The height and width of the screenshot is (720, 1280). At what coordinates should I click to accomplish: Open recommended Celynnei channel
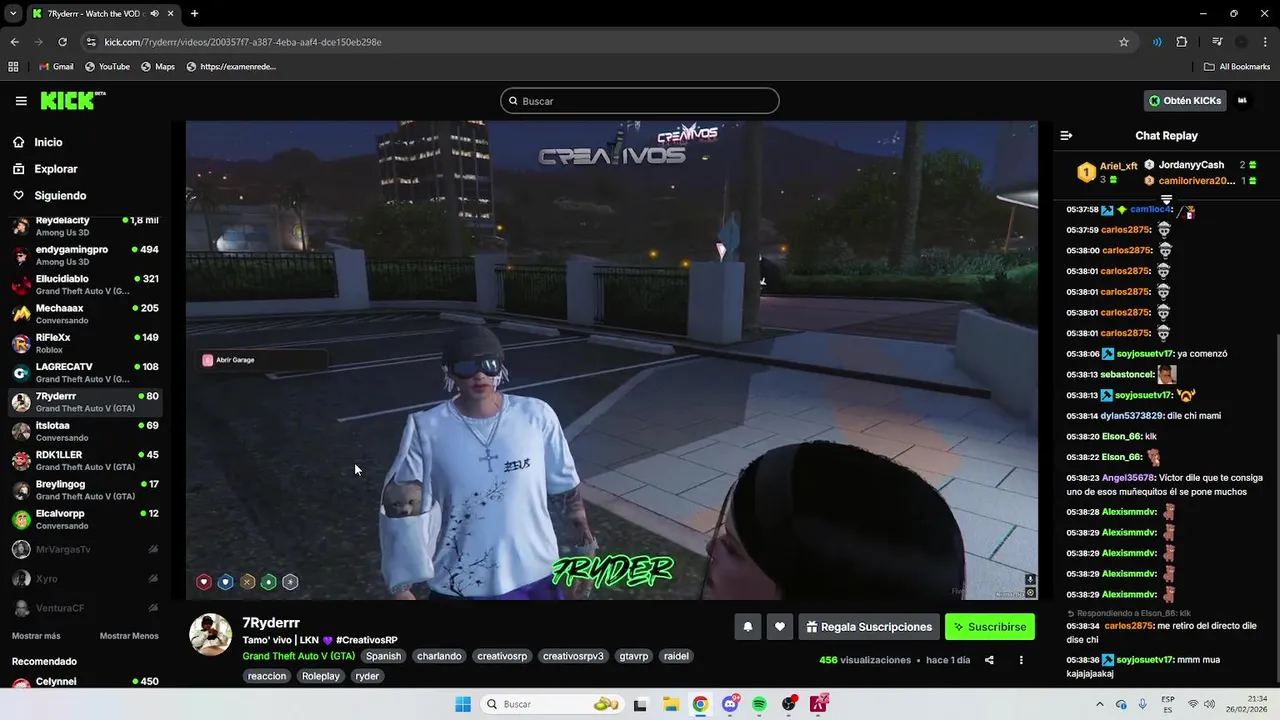[86, 683]
